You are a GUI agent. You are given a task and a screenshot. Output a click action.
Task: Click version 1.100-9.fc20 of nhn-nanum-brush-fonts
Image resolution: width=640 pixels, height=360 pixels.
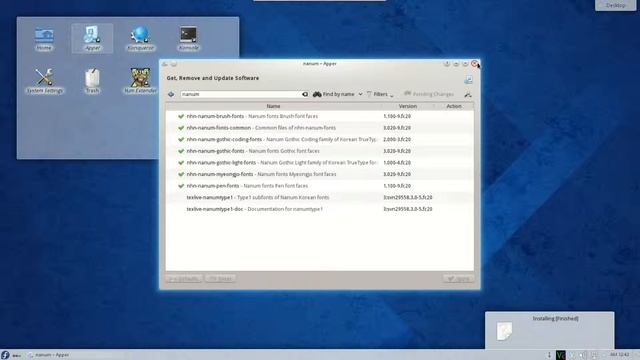(x=397, y=116)
